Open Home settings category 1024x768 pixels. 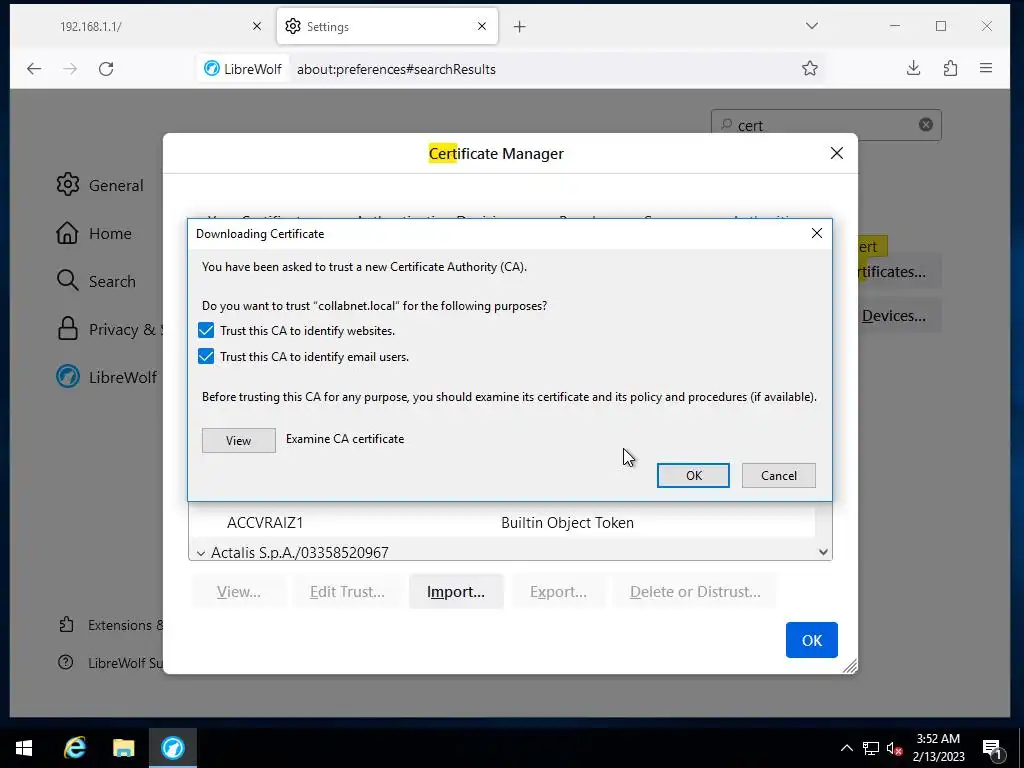94,233
